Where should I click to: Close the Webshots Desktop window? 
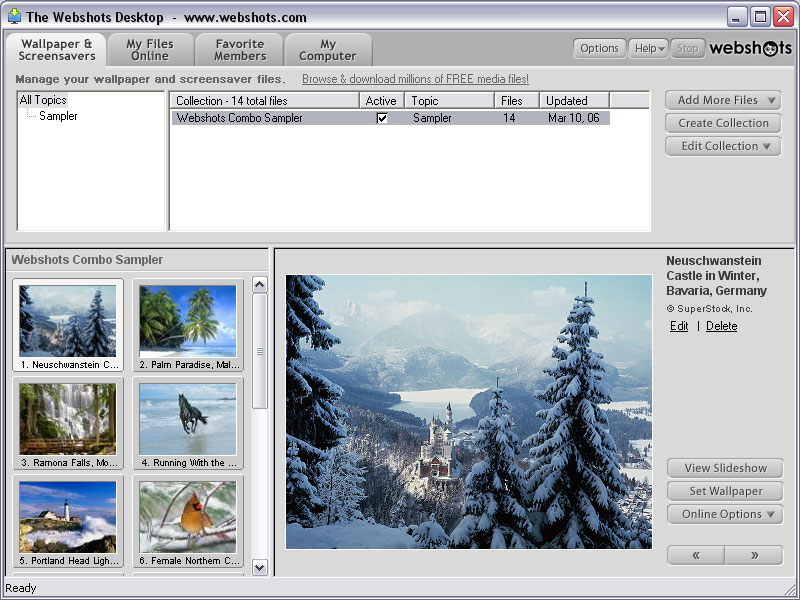tap(783, 17)
